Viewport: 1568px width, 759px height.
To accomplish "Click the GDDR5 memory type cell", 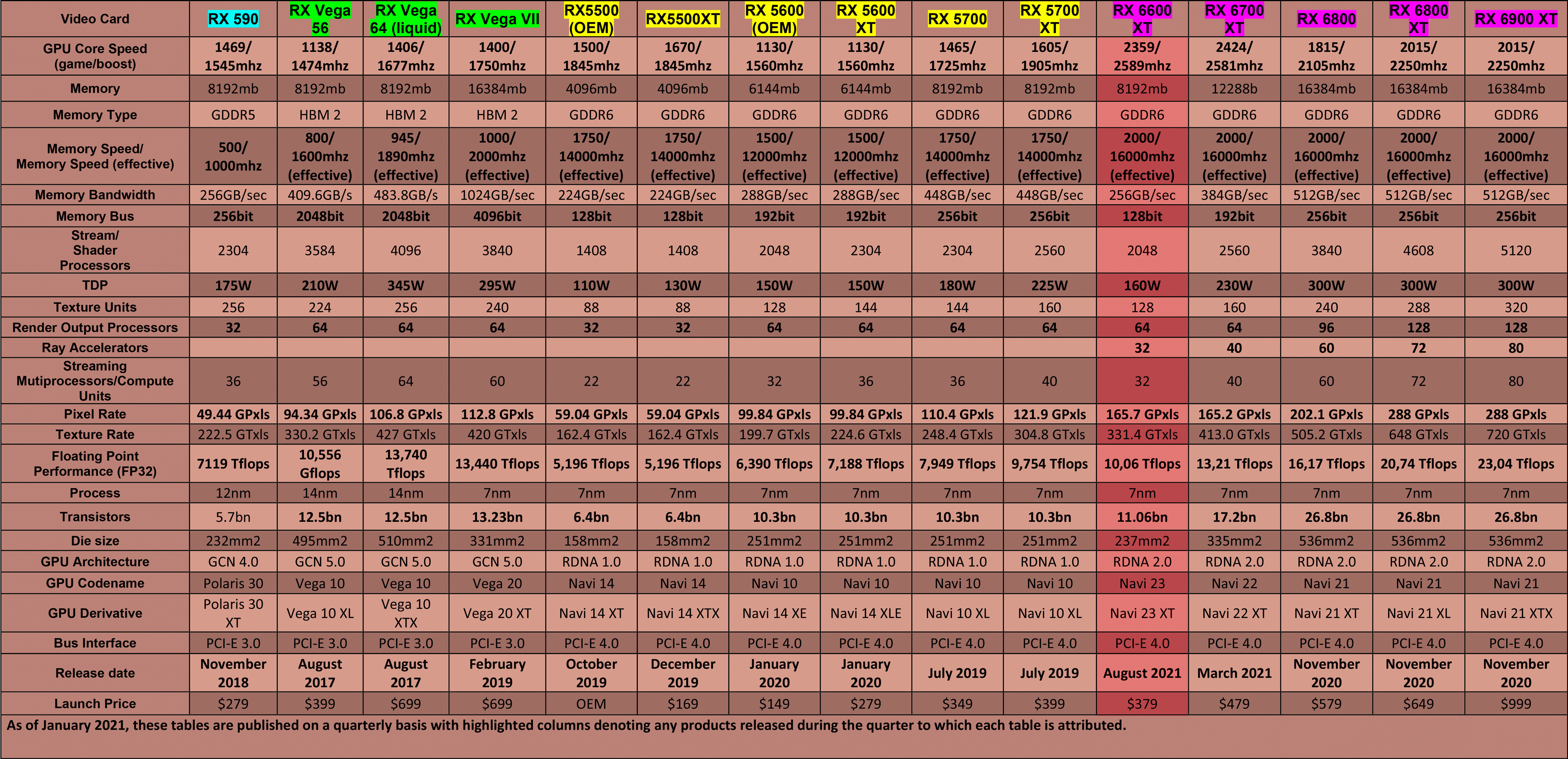I will (233, 114).
